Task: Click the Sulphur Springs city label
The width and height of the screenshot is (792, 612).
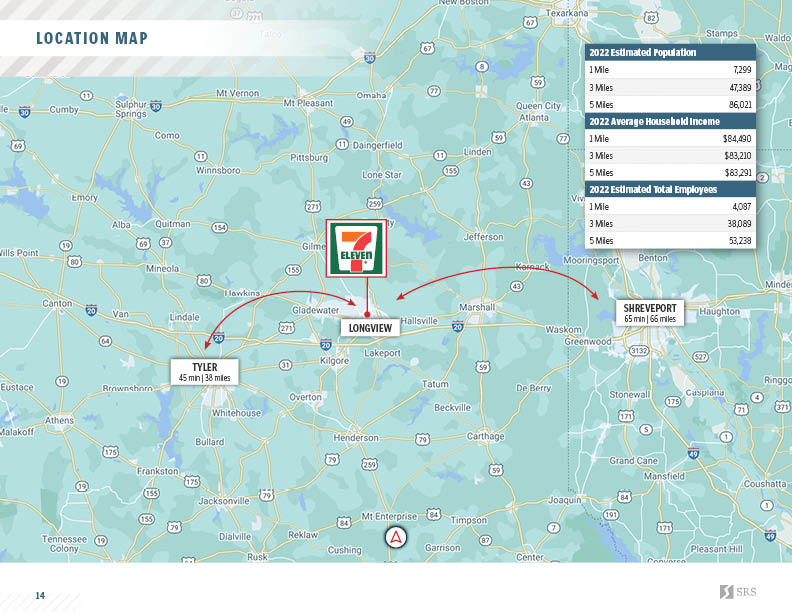Action: pyautogui.click(x=131, y=109)
